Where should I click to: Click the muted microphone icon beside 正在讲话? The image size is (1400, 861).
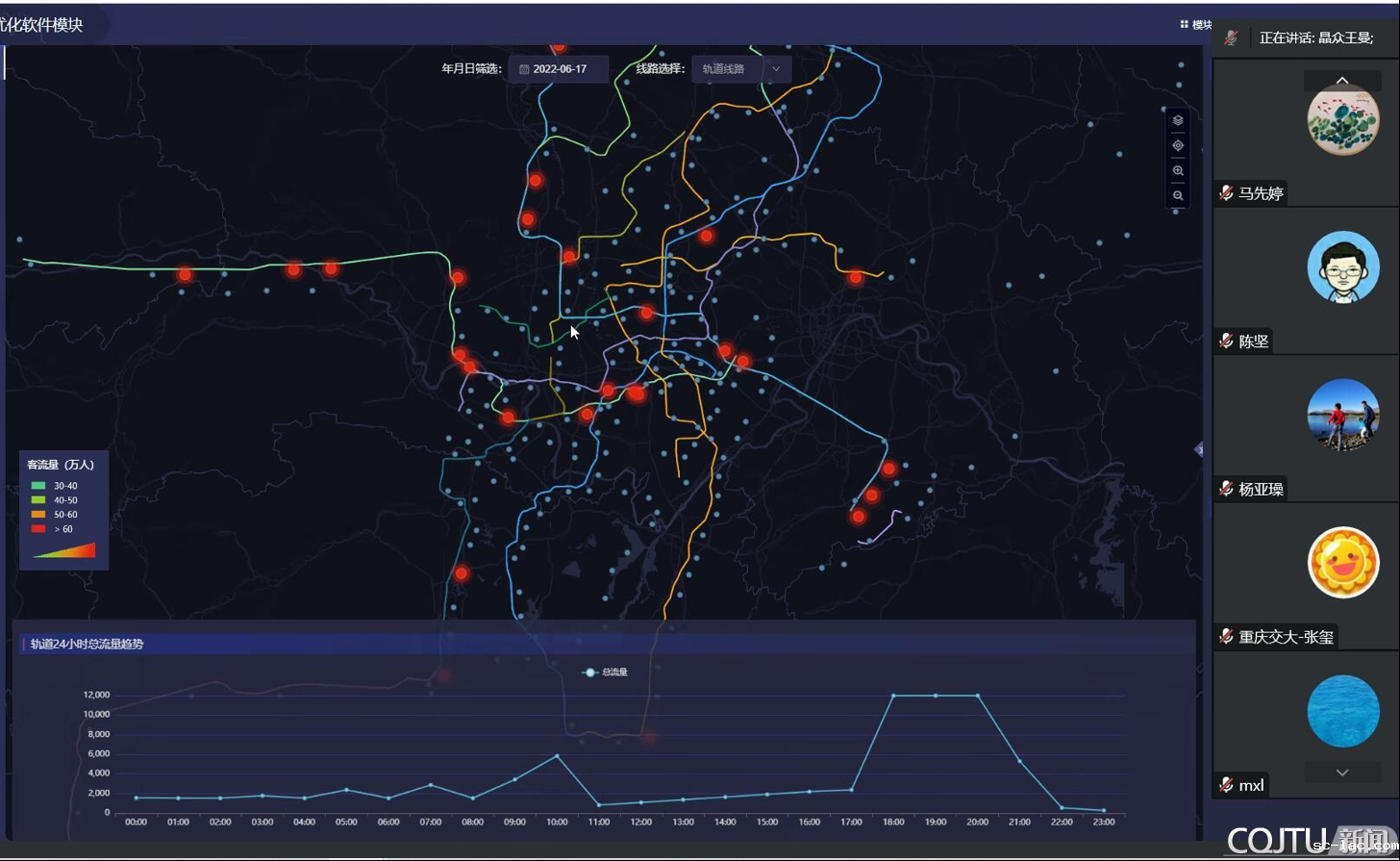[x=1230, y=38]
